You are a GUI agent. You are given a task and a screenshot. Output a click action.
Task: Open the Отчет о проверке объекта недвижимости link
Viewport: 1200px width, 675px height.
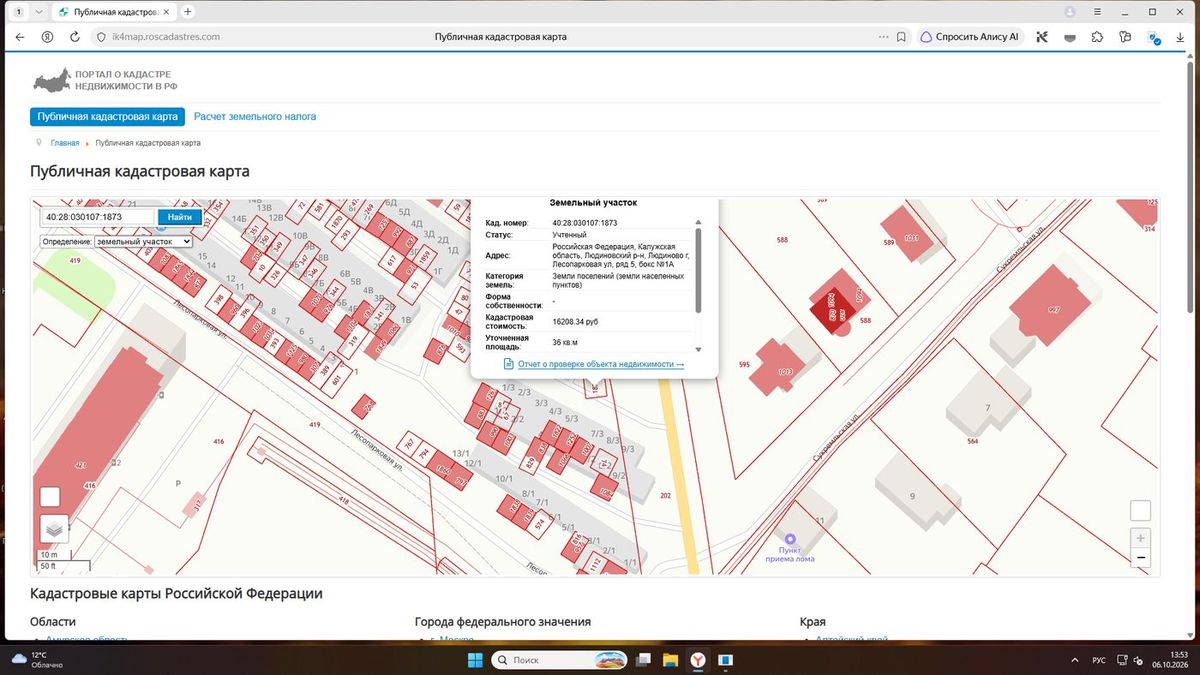601,364
